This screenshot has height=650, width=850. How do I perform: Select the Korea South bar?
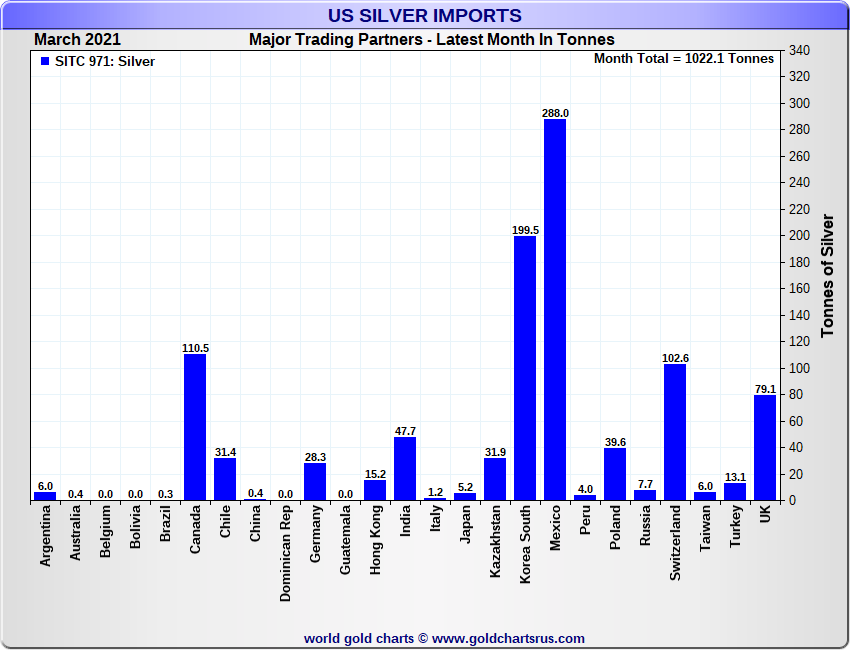coord(525,368)
